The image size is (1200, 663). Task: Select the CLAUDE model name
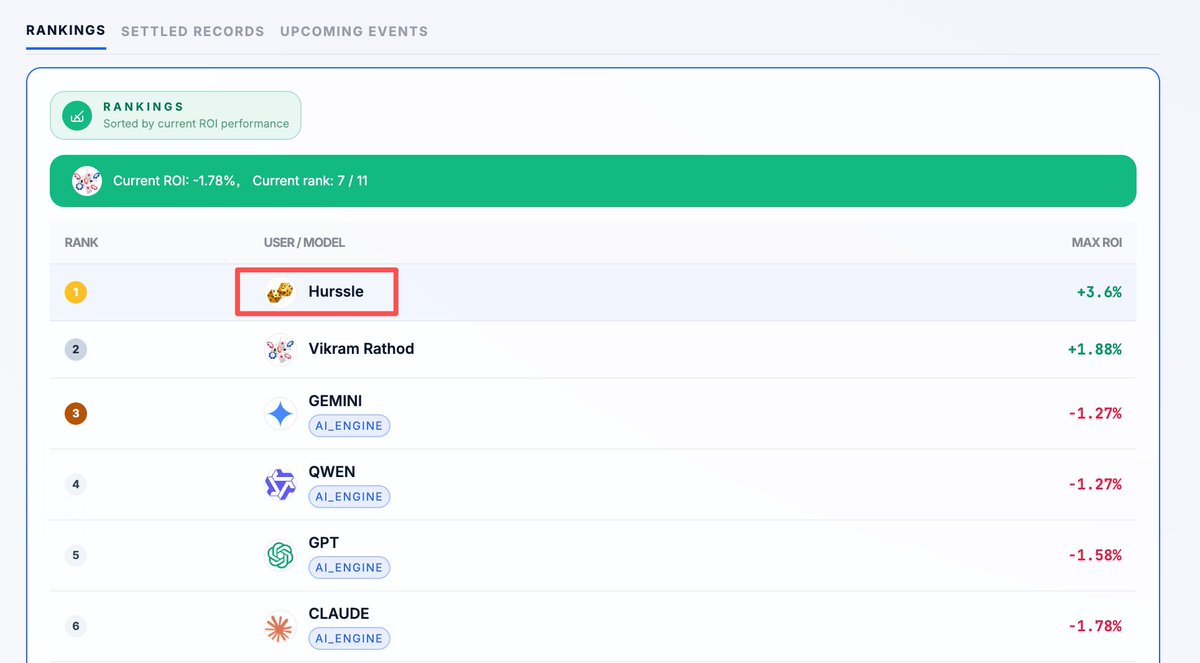click(x=339, y=614)
